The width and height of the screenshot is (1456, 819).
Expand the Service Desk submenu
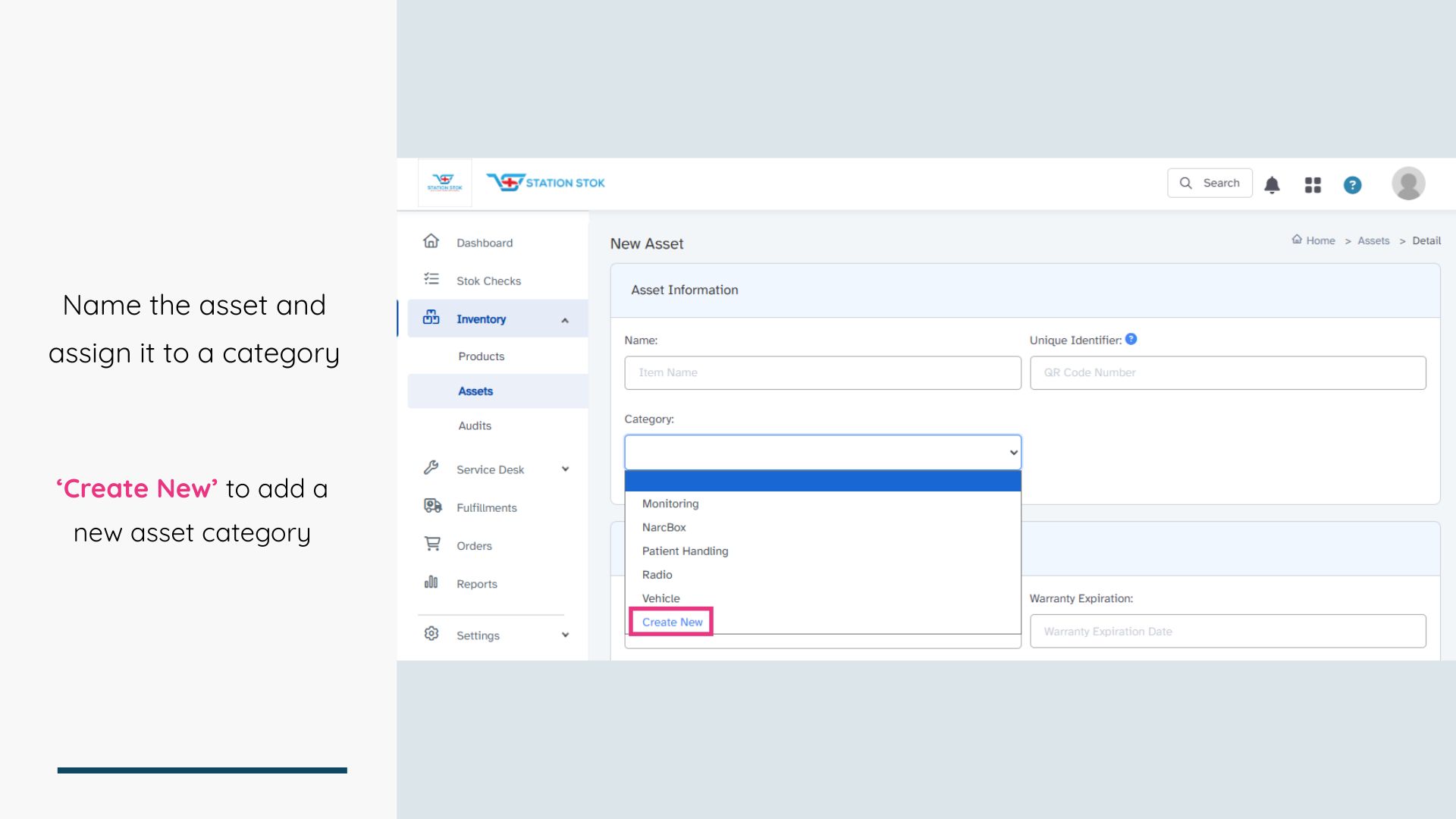[x=565, y=469]
